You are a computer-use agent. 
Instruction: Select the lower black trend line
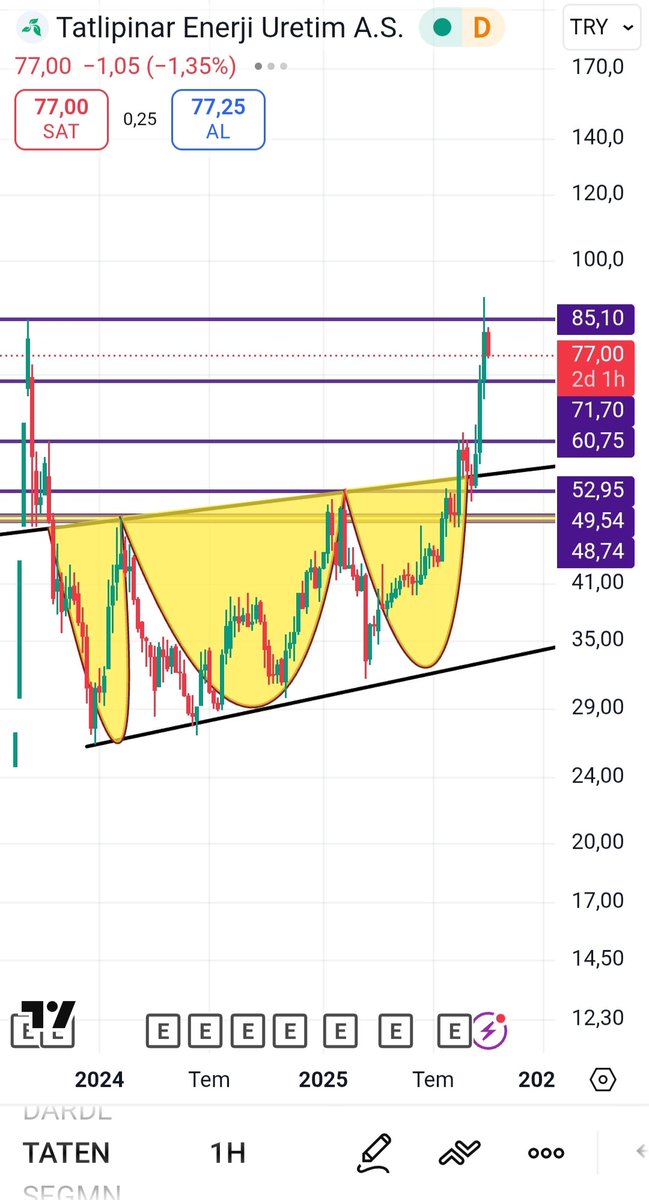[320, 696]
